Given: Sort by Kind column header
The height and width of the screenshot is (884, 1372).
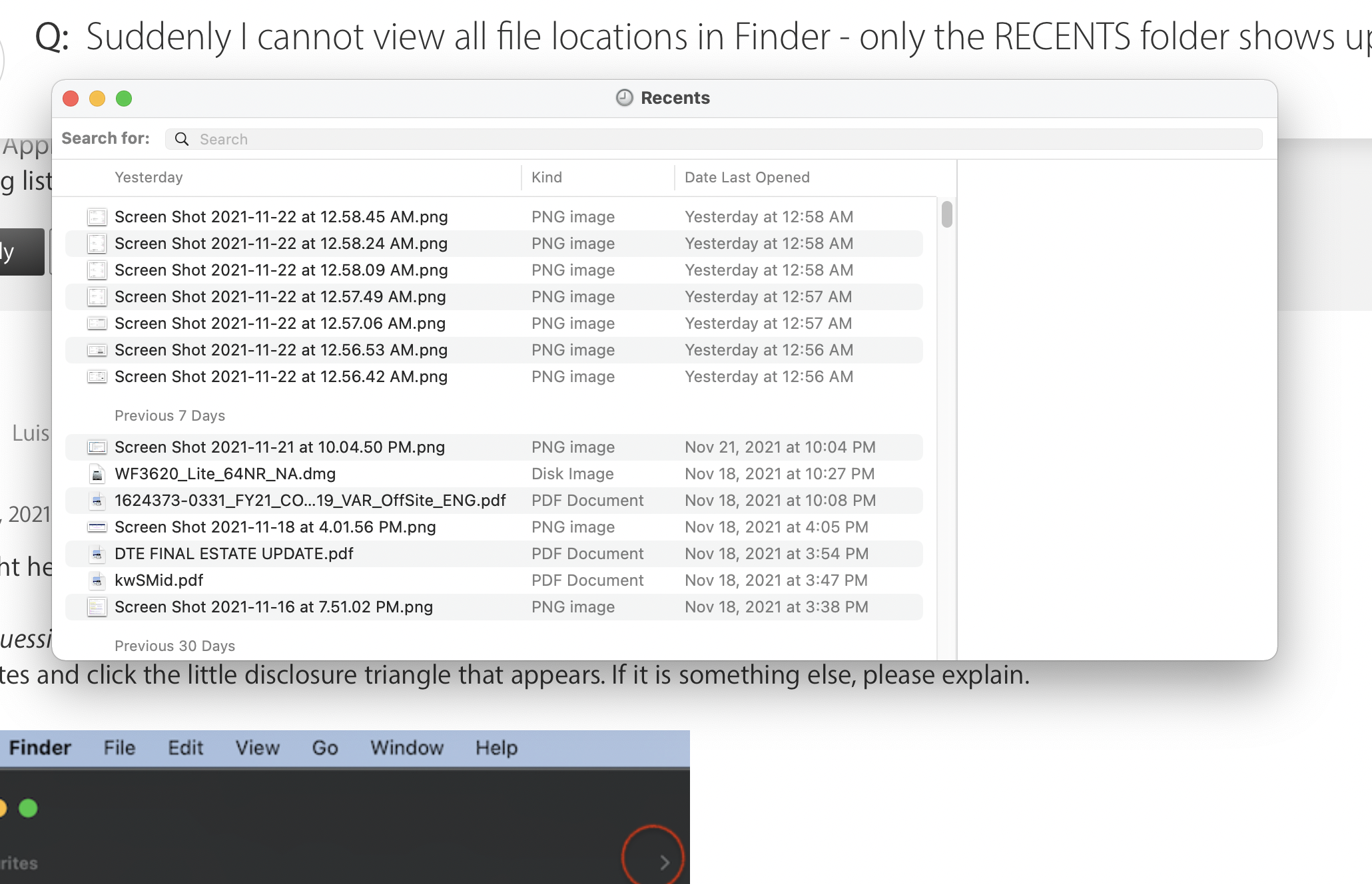Looking at the screenshot, I should [546, 177].
